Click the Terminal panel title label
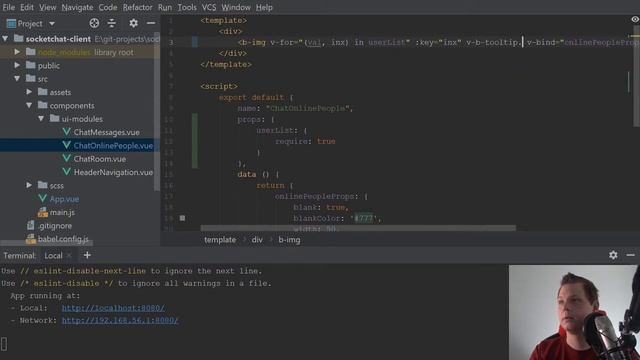Viewport: 640px width, 360px height. pyautogui.click(x=20, y=256)
